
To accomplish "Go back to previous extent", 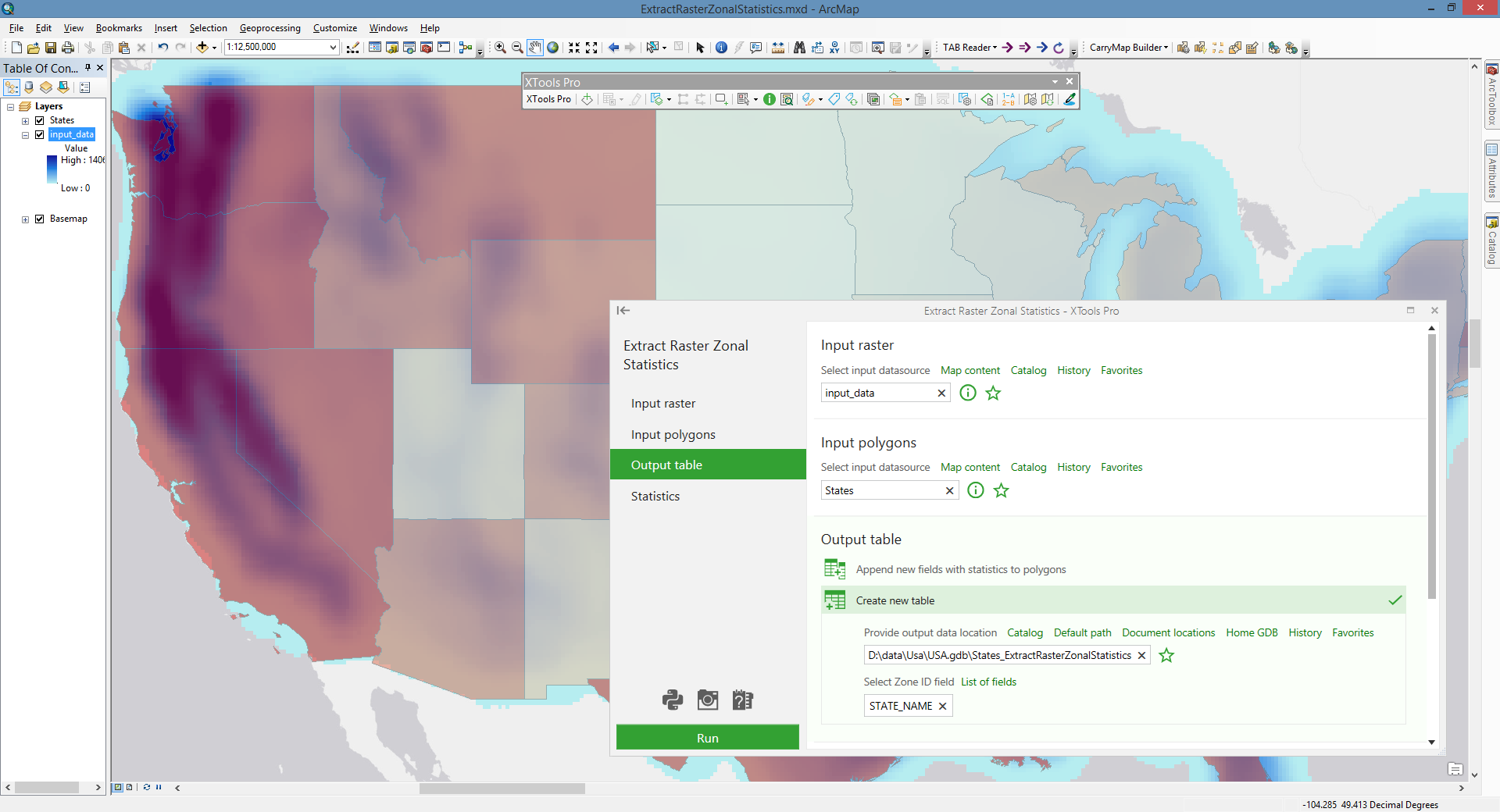I will tap(613, 48).
